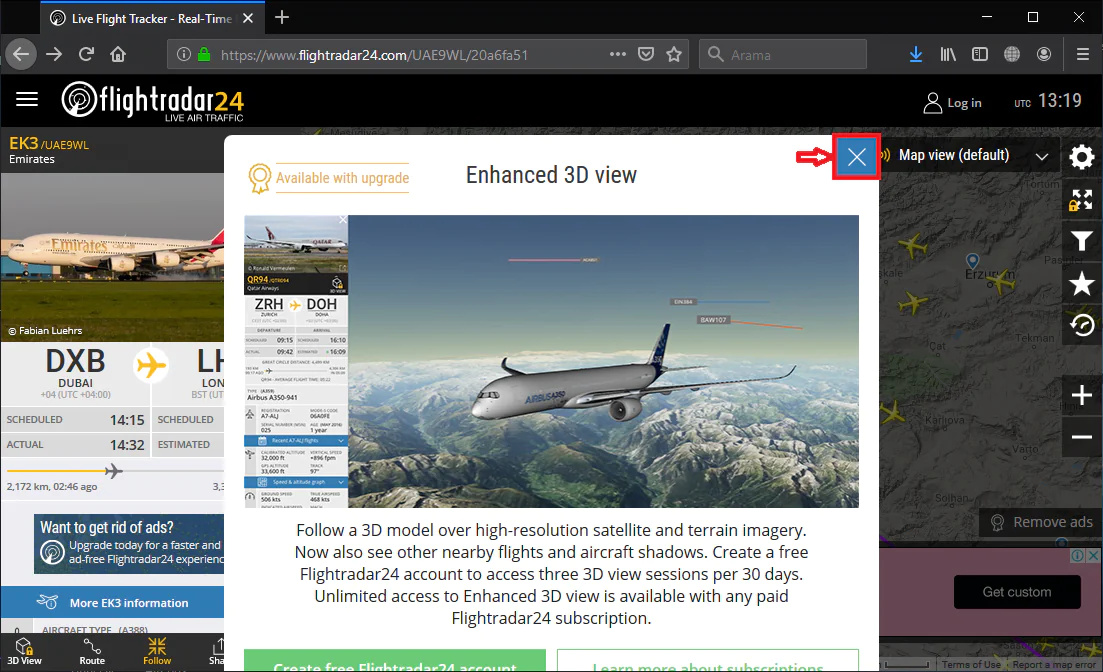This screenshot has width=1103, height=672.
Task: Click the green secure padlock icon
Action: (204, 54)
